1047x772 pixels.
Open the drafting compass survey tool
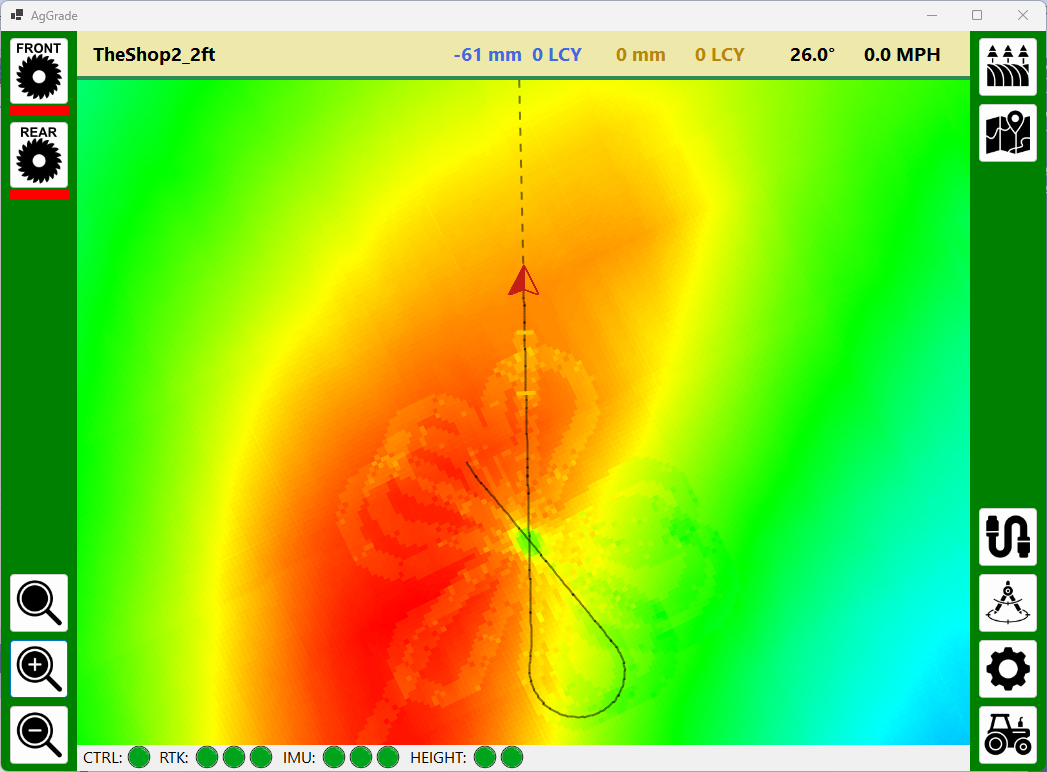pos(1008,603)
